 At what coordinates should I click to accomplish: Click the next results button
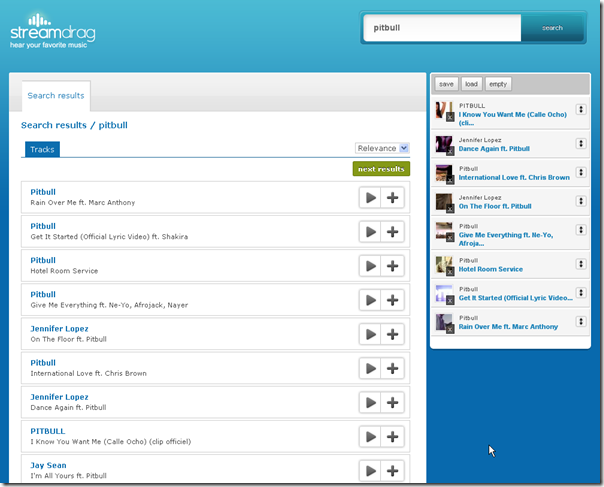pyautogui.click(x=381, y=169)
